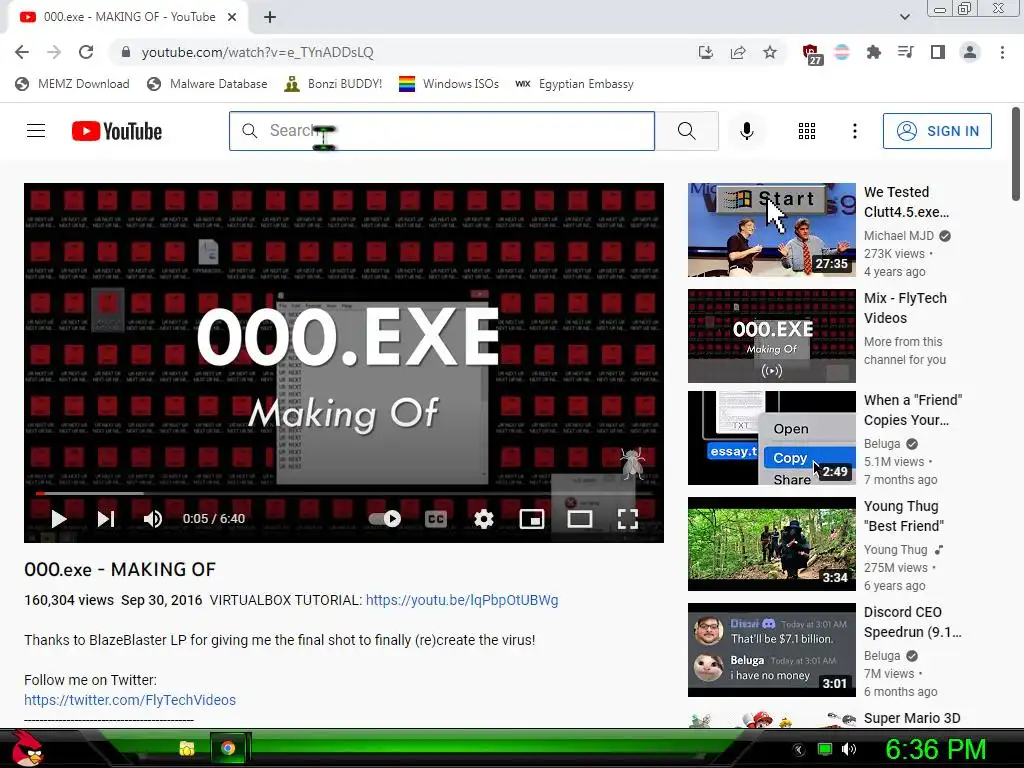Click the browser forward arrow
This screenshot has height=768, width=1024.
(x=54, y=52)
